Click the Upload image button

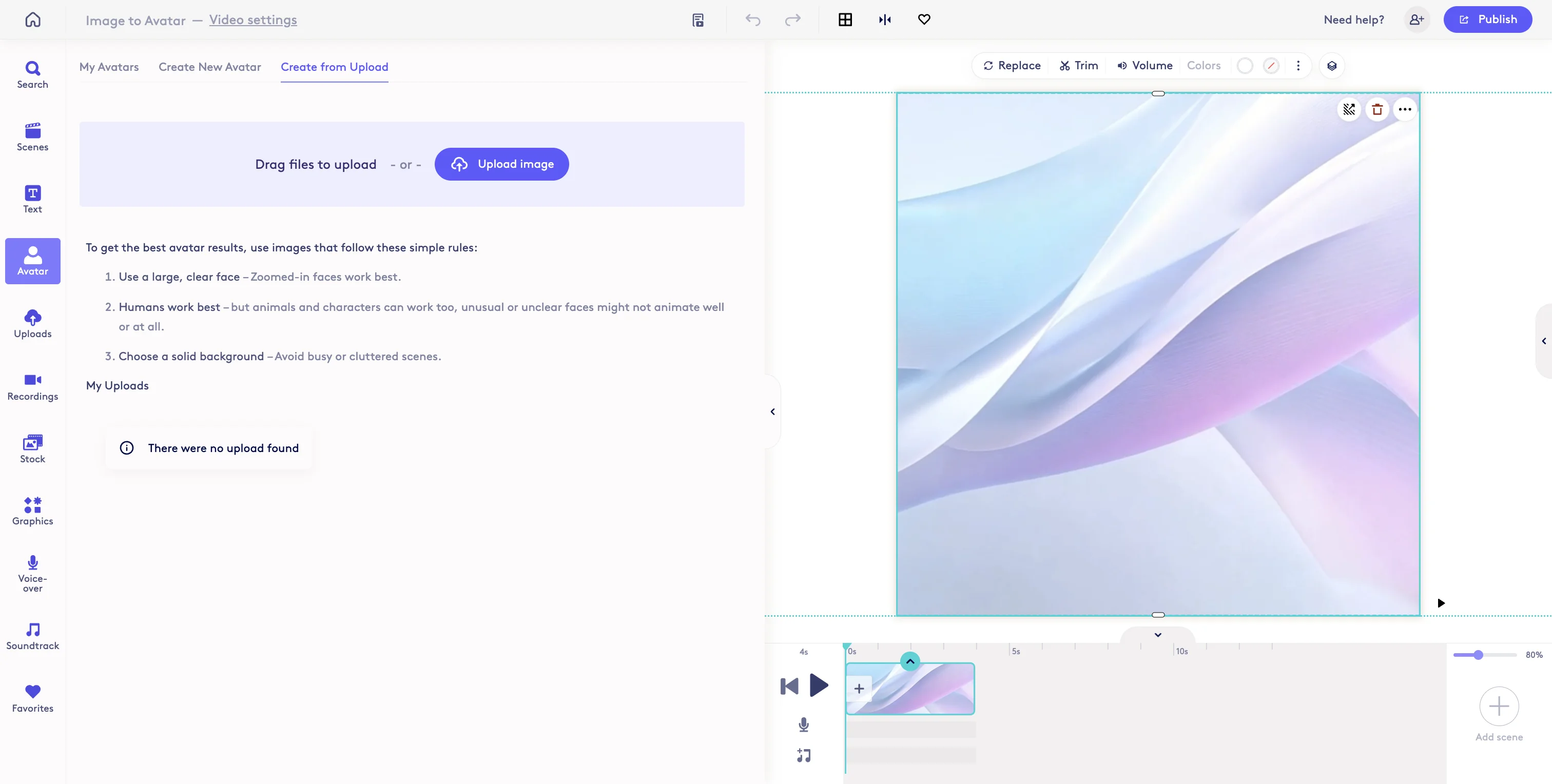pyautogui.click(x=501, y=164)
